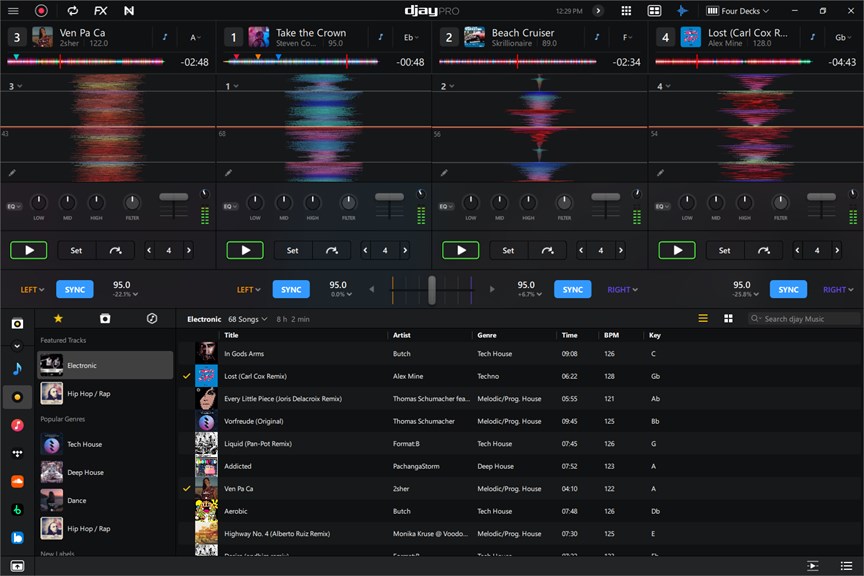Open the hamburger main menu
Image resolution: width=864 pixels, height=576 pixels.
(x=13, y=11)
